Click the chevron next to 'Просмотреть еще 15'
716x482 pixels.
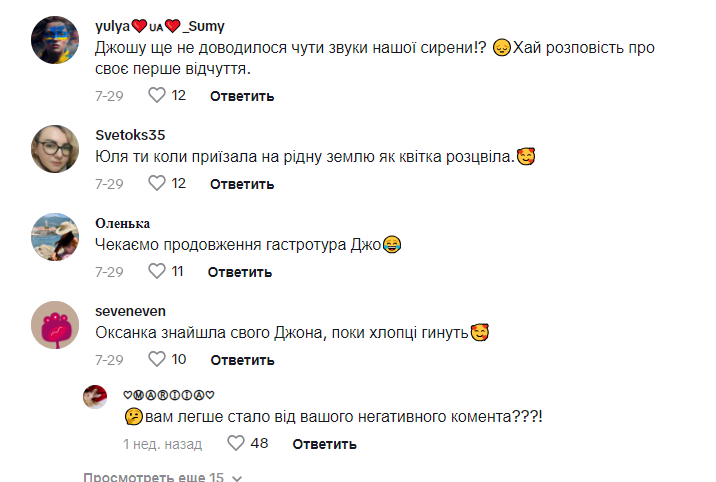click(x=237, y=478)
